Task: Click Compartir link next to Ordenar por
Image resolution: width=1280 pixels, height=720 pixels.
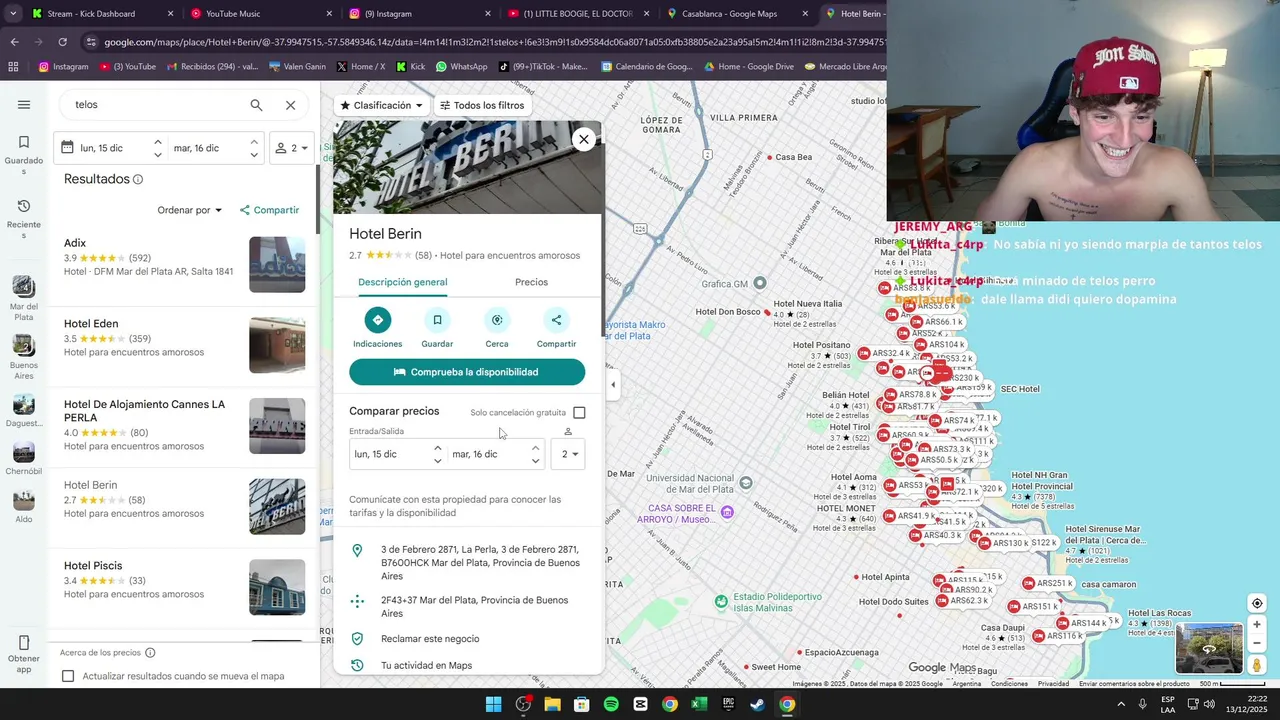Action: (269, 210)
